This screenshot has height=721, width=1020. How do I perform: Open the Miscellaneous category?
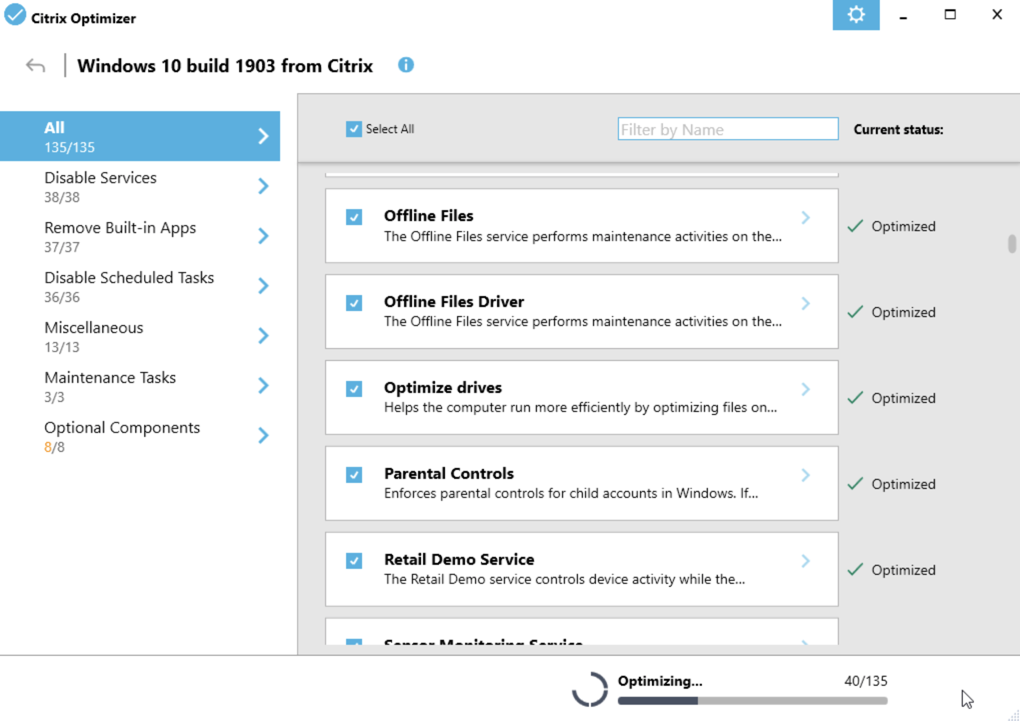click(x=140, y=336)
